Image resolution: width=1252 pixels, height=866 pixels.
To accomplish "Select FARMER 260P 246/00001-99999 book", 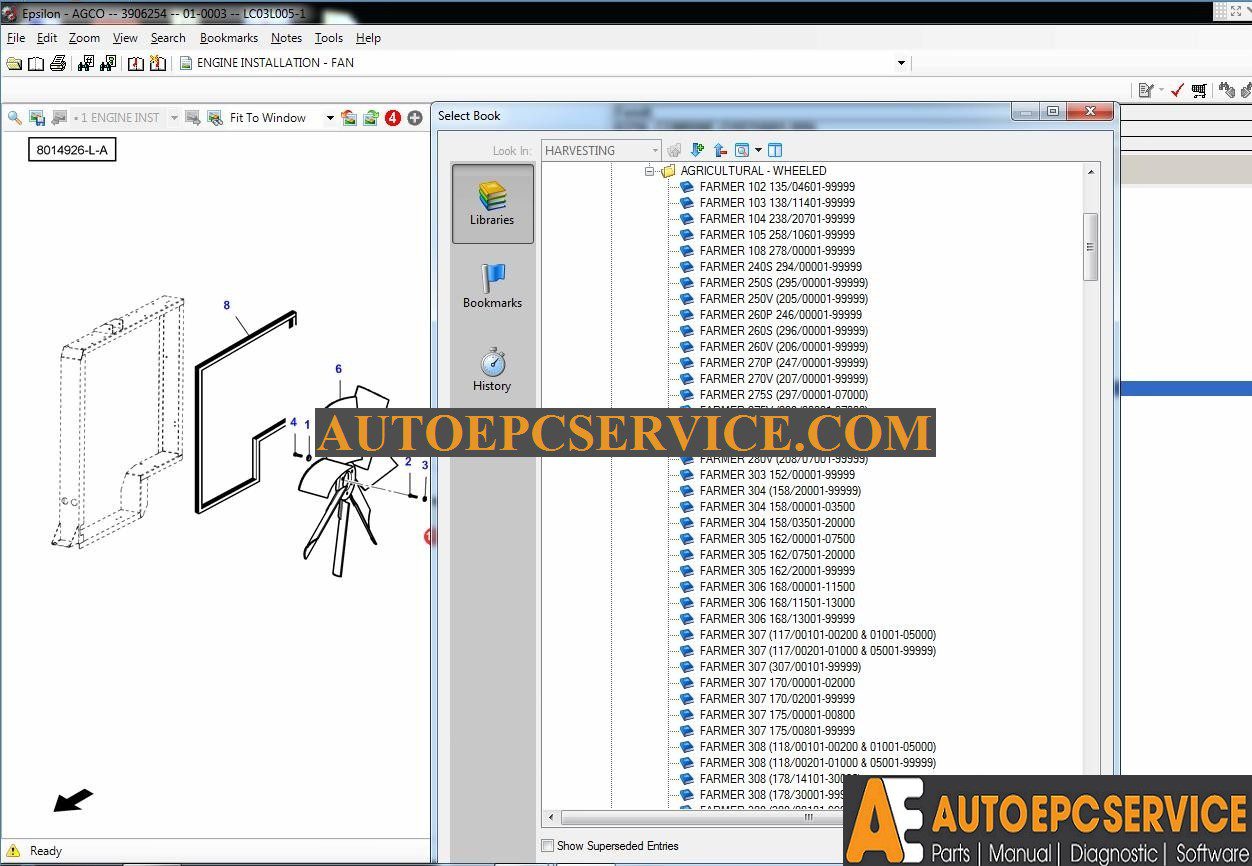I will pos(781,315).
